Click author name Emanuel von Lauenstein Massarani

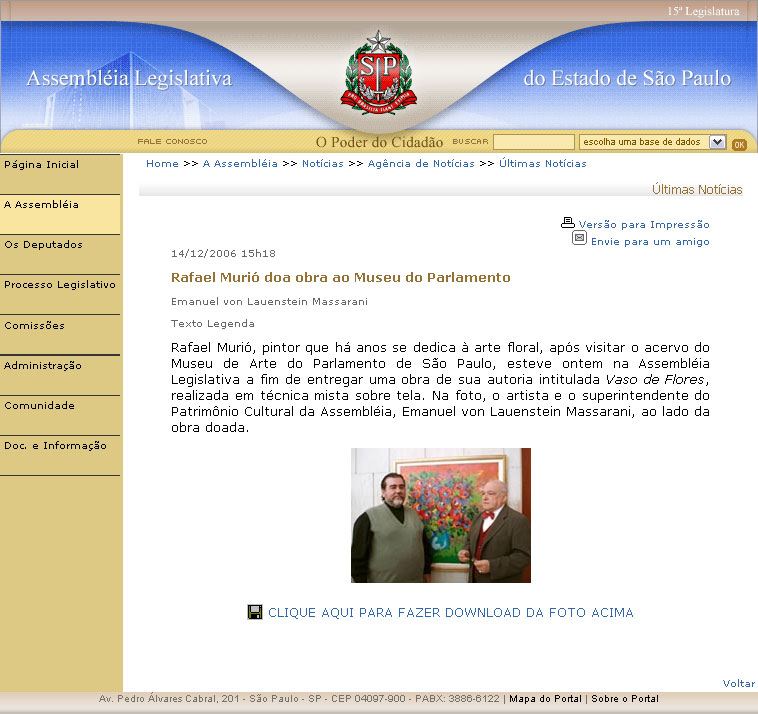point(269,302)
